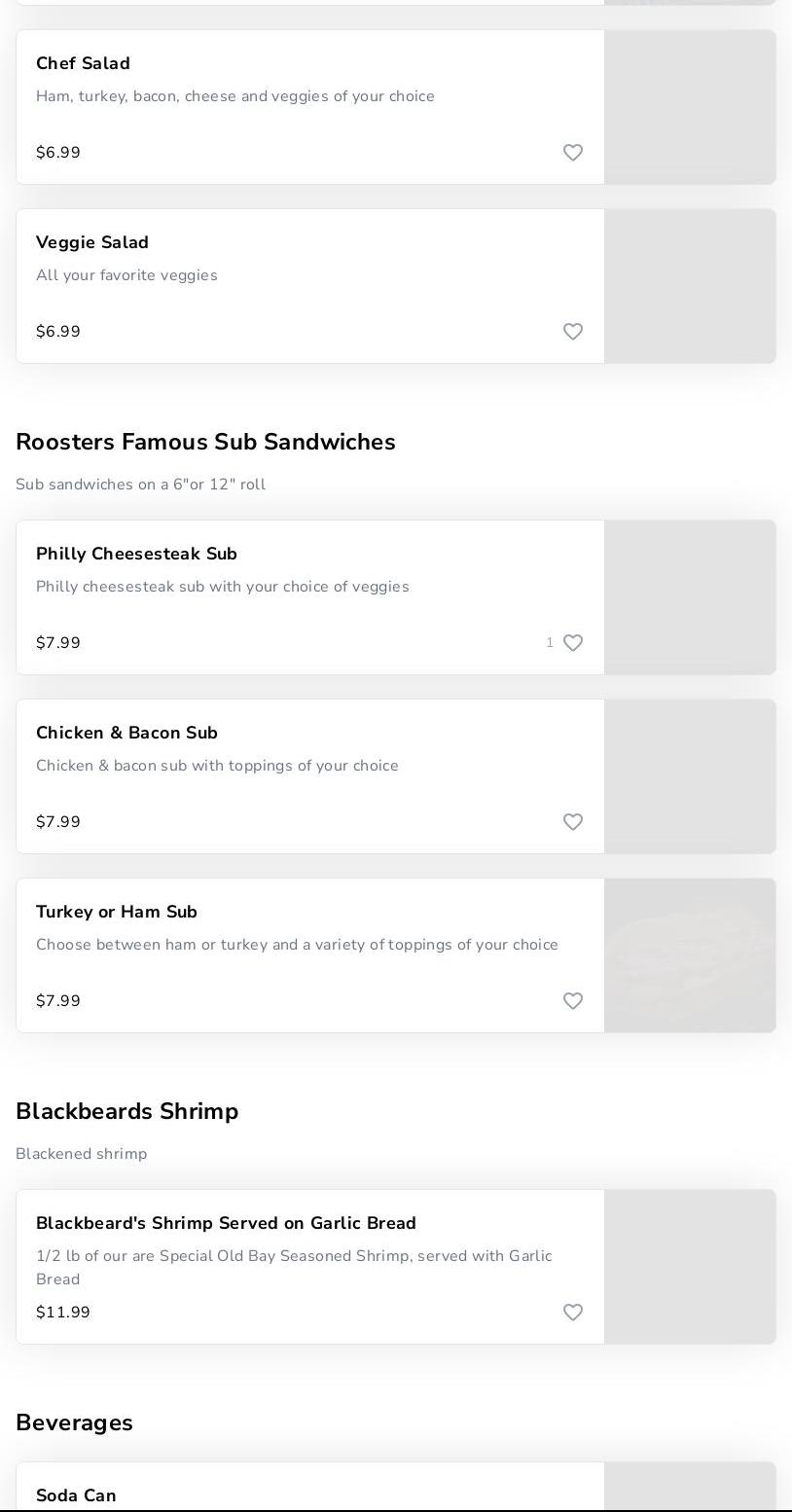The height and width of the screenshot is (1512, 792).
Task: Open the Philly Cheesesteak Sub image
Action: (x=690, y=597)
